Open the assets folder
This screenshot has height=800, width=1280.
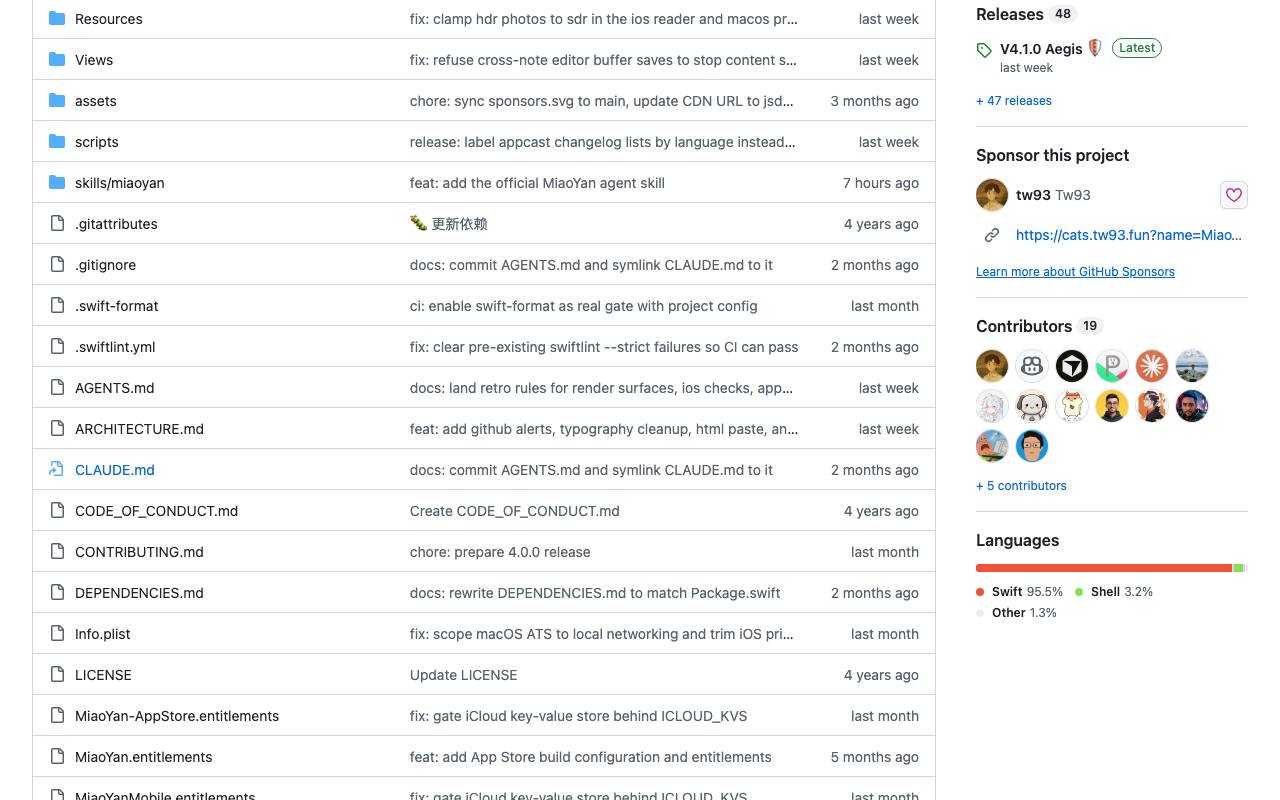click(x=96, y=101)
